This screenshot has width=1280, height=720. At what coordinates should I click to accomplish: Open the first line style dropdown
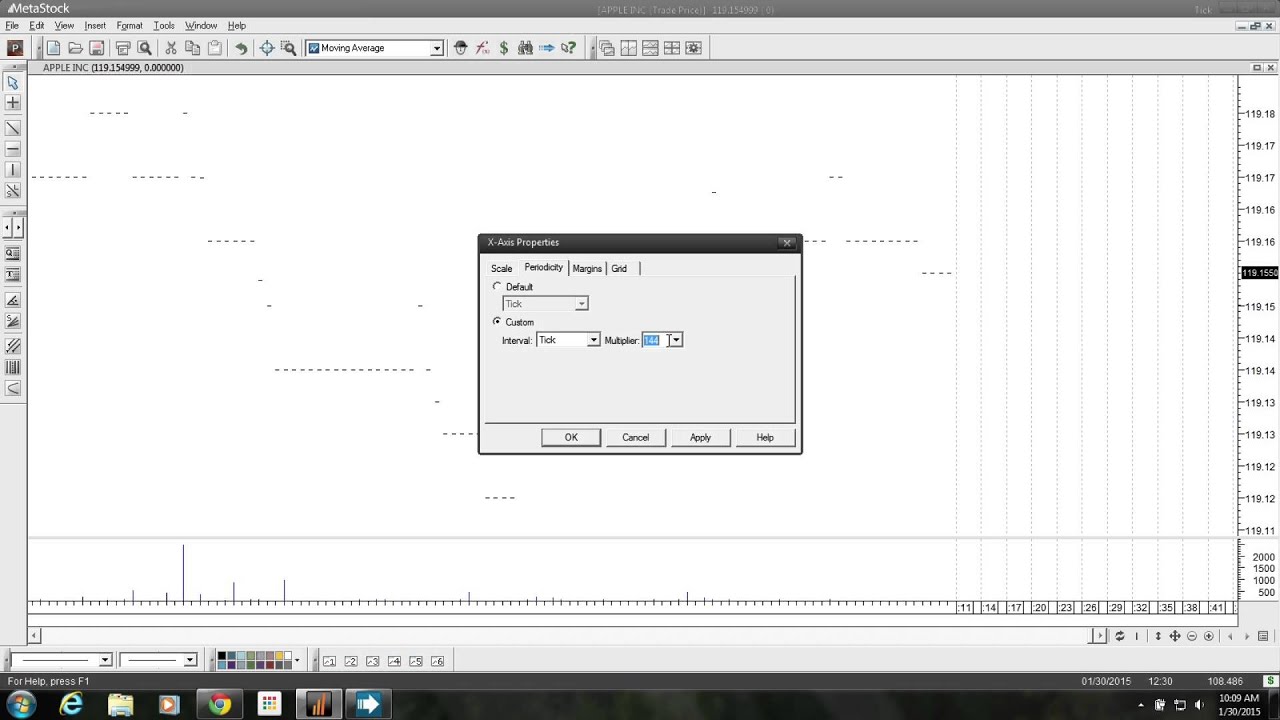(104, 660)
